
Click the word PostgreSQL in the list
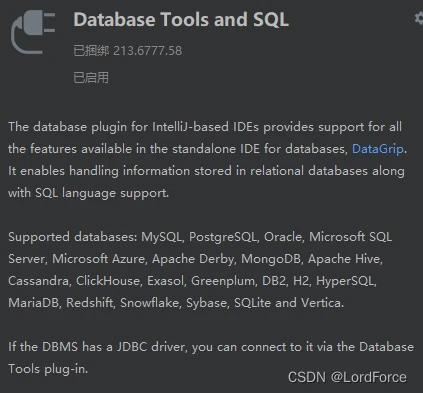pyautogui.click(x=223, y=237)
